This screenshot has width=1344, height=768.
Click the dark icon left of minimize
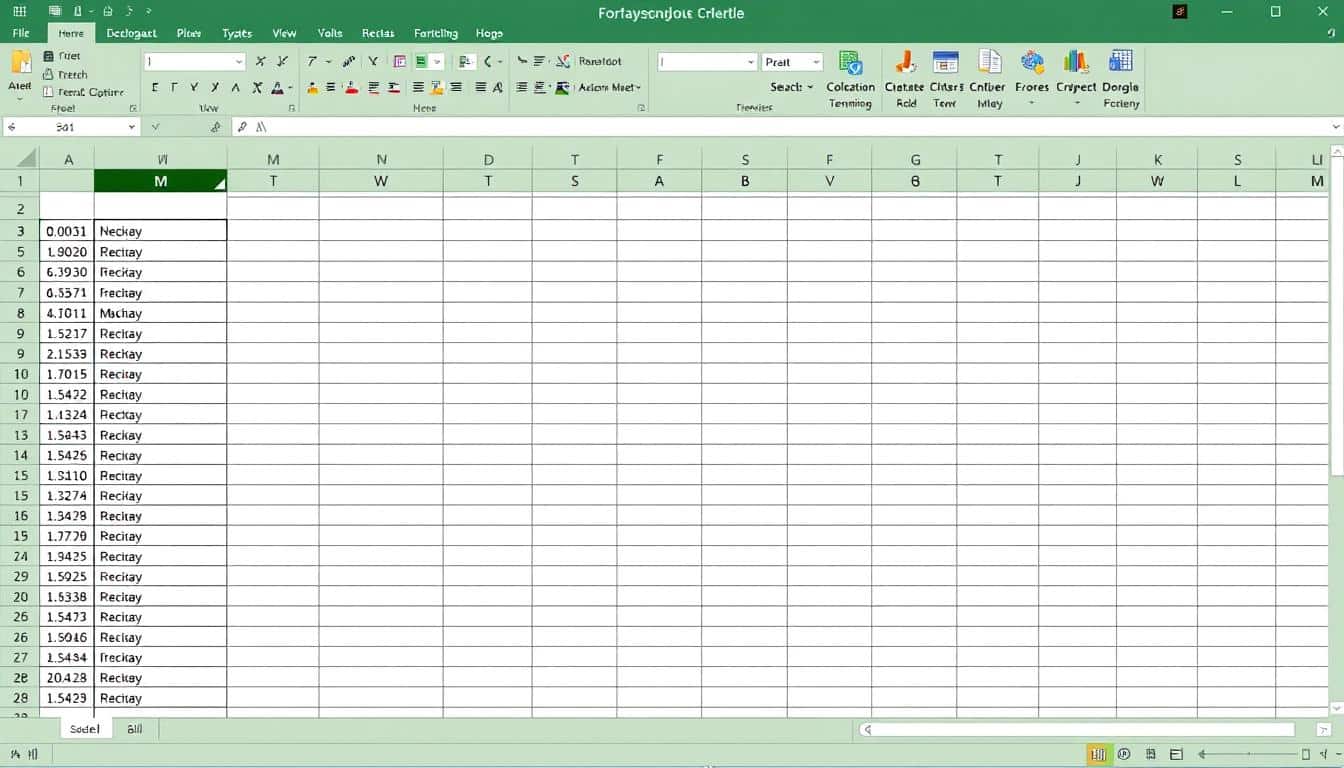(1181, 12)
